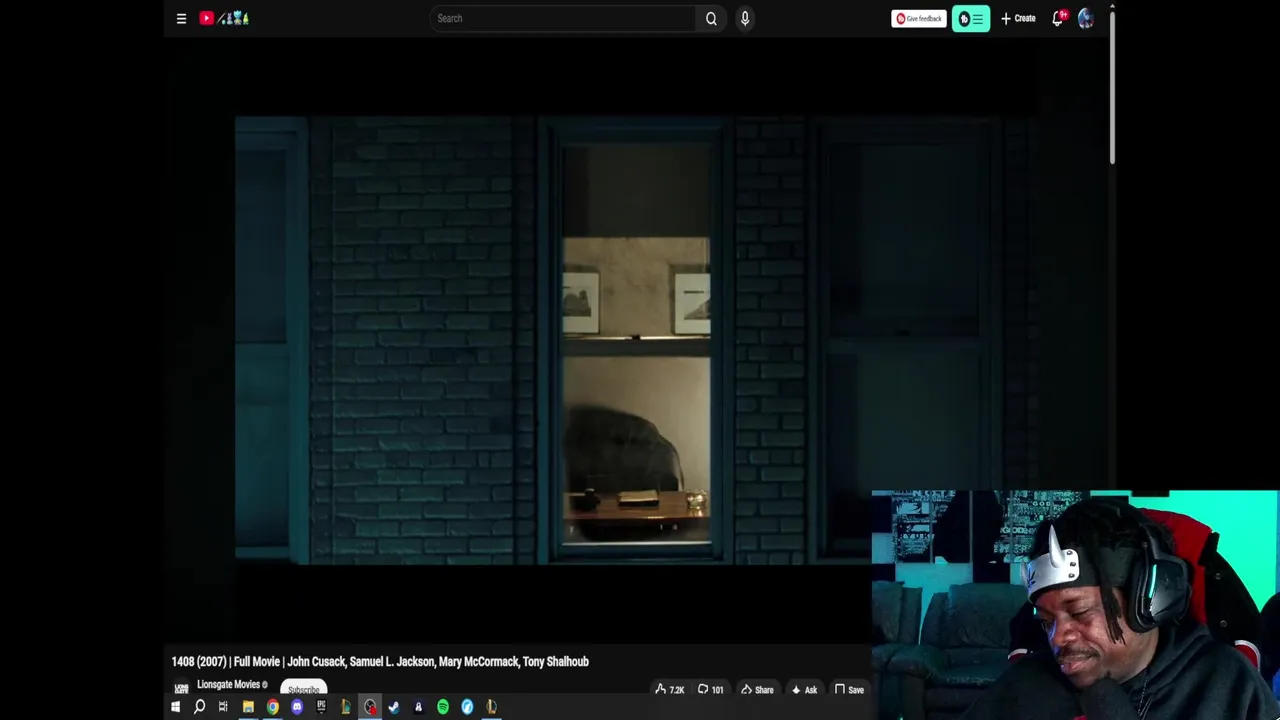Open Task View on the taskbar
This screenshot has height=720, width=1280.
(223, 707)
